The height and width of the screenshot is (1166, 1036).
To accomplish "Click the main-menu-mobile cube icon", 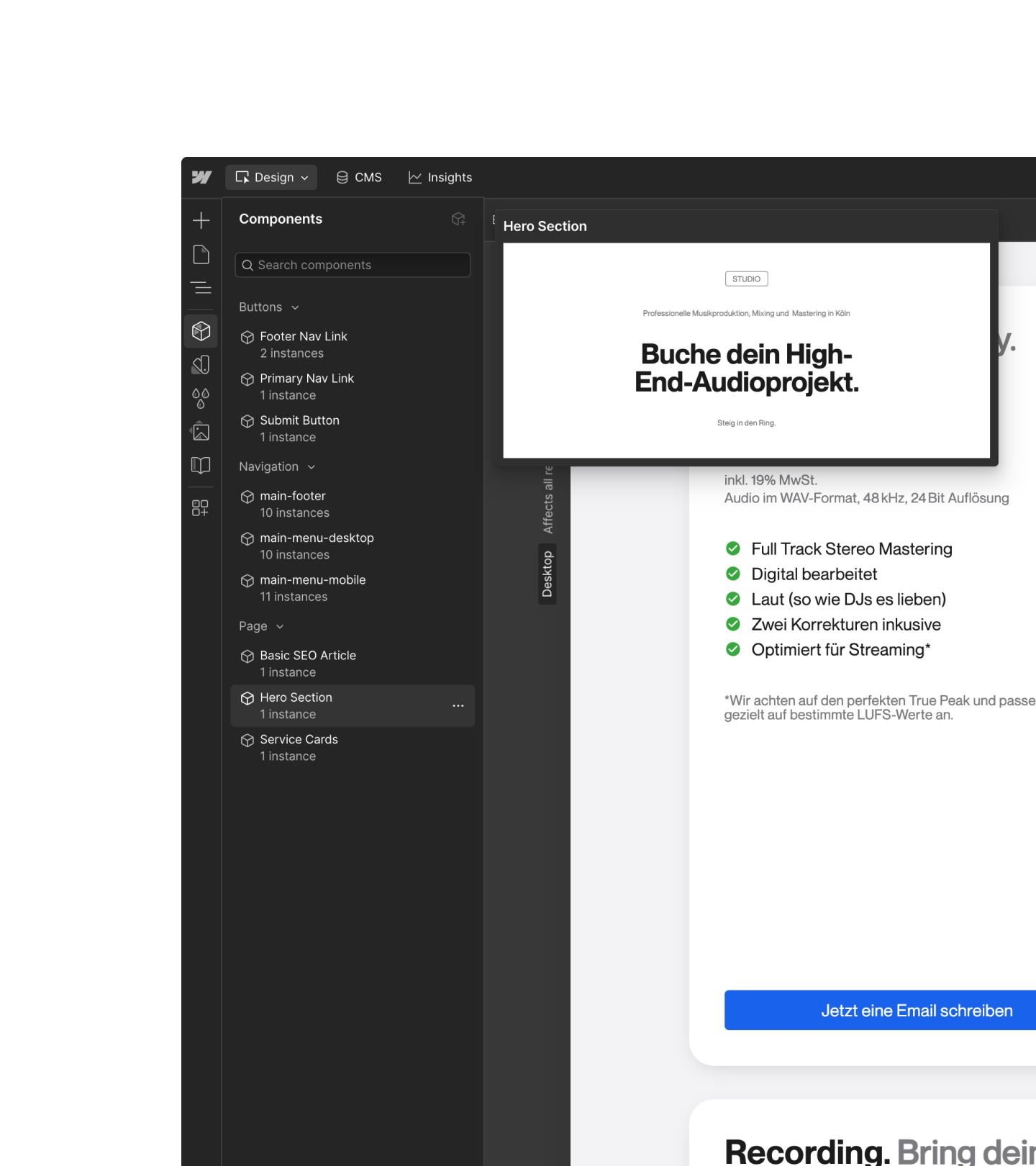I will pyautogui.click(x=247, y=580).
